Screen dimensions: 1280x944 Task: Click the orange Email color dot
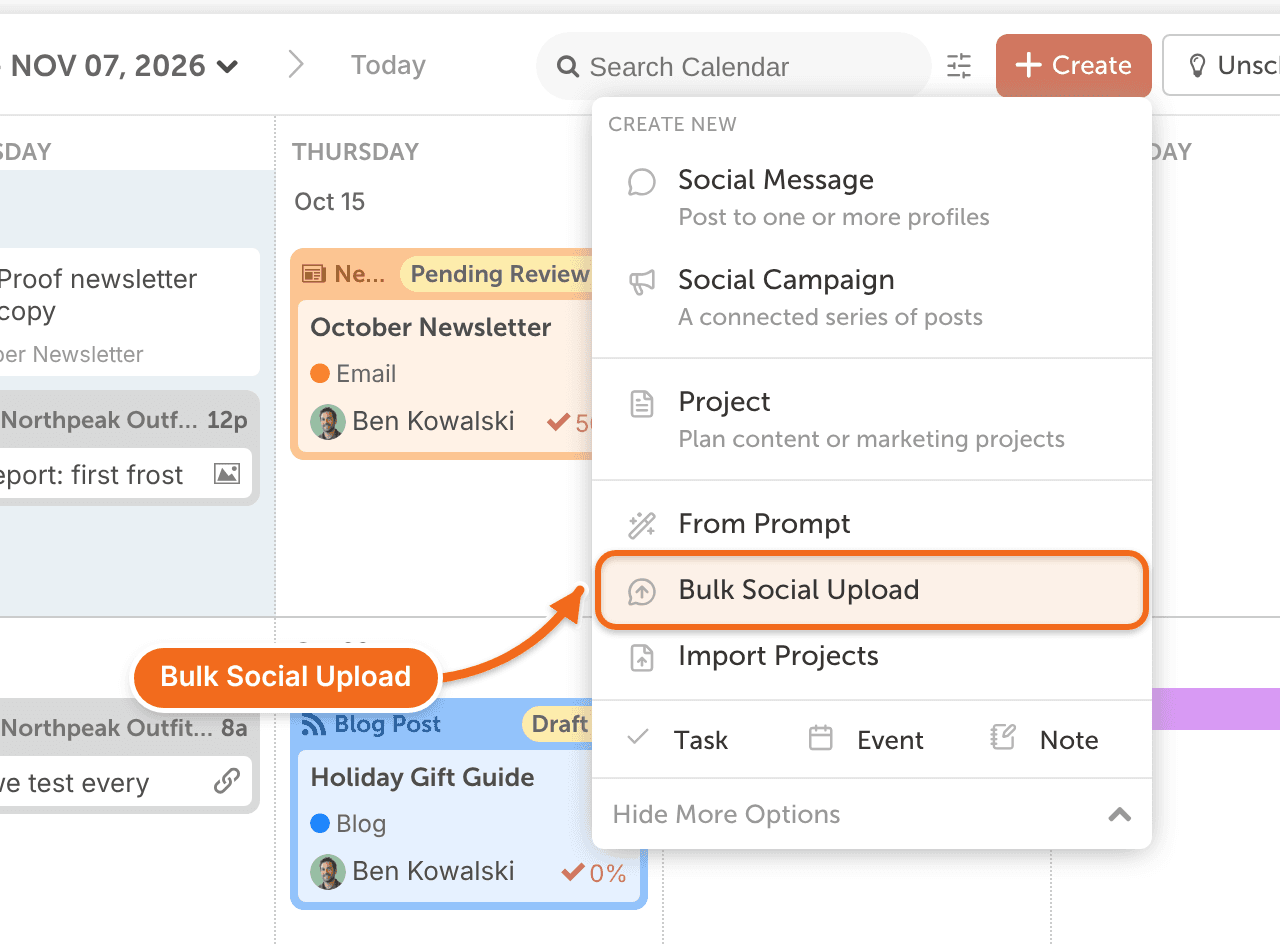320,374
